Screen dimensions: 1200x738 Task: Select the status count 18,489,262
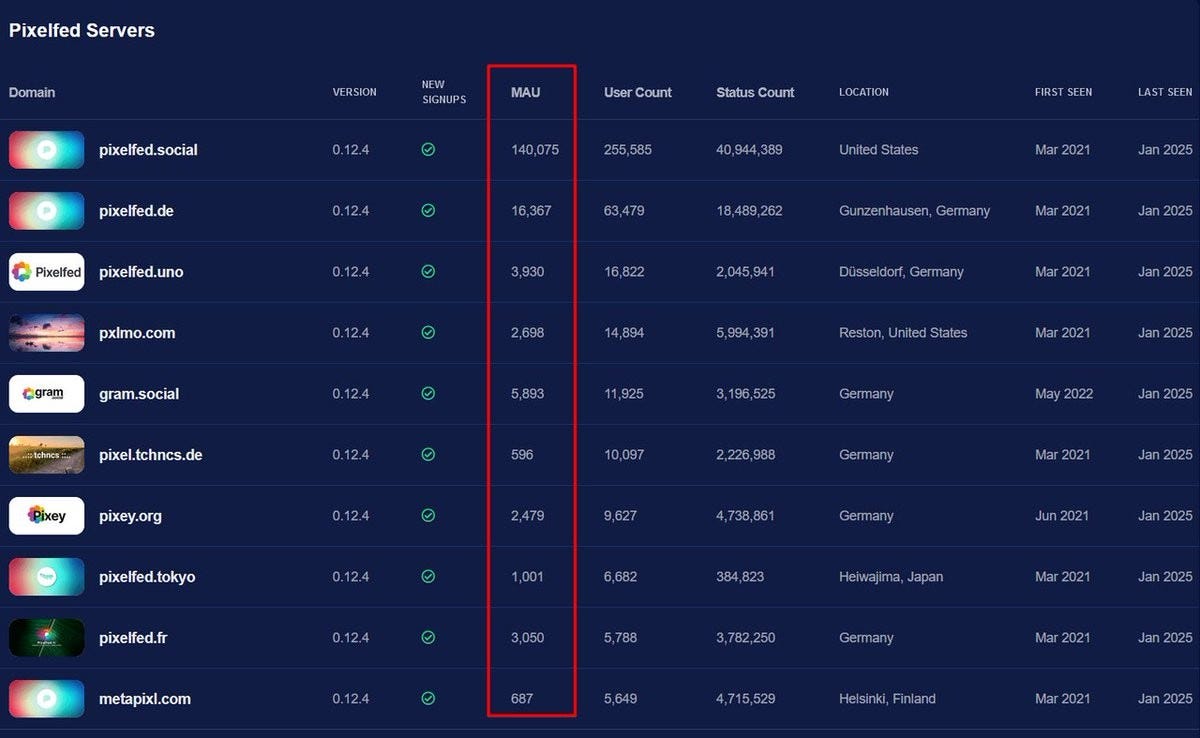749,211
